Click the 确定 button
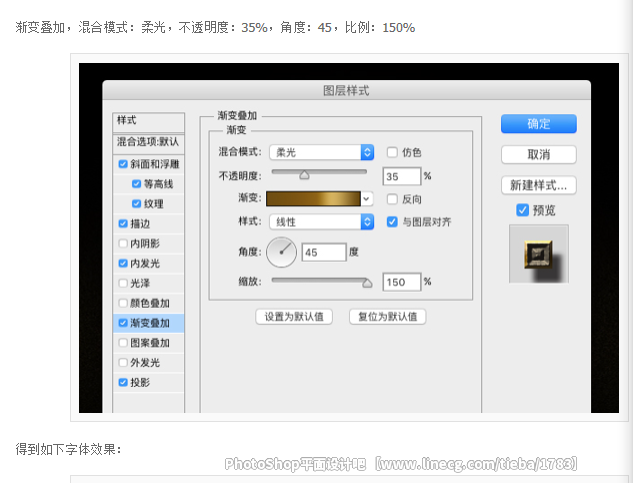Screen dimensions: 633x483 (539, 124)
